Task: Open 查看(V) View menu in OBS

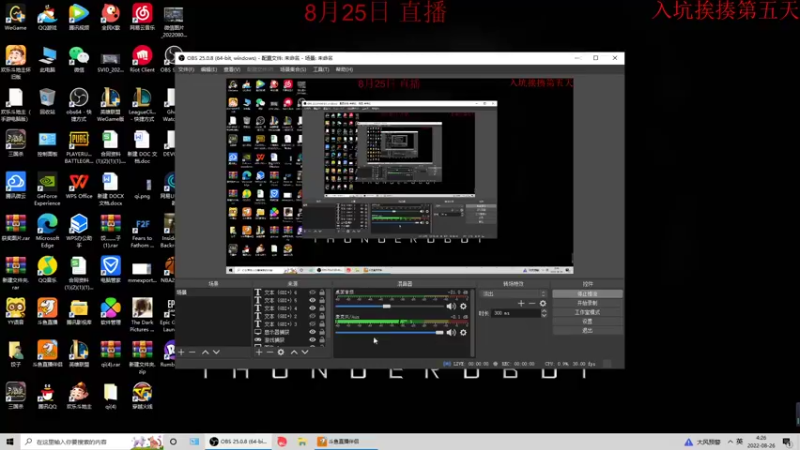Action: click(x=232, y=69)
